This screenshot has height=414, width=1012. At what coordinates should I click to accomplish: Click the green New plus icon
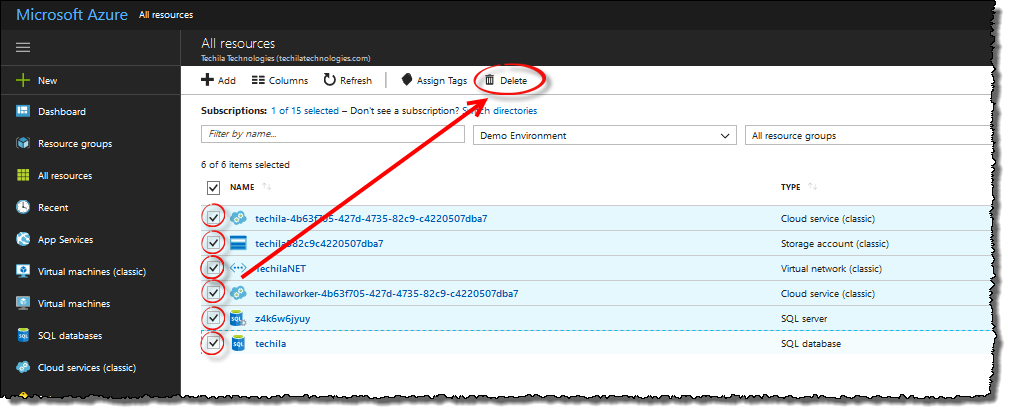click(x=23, y=80)
